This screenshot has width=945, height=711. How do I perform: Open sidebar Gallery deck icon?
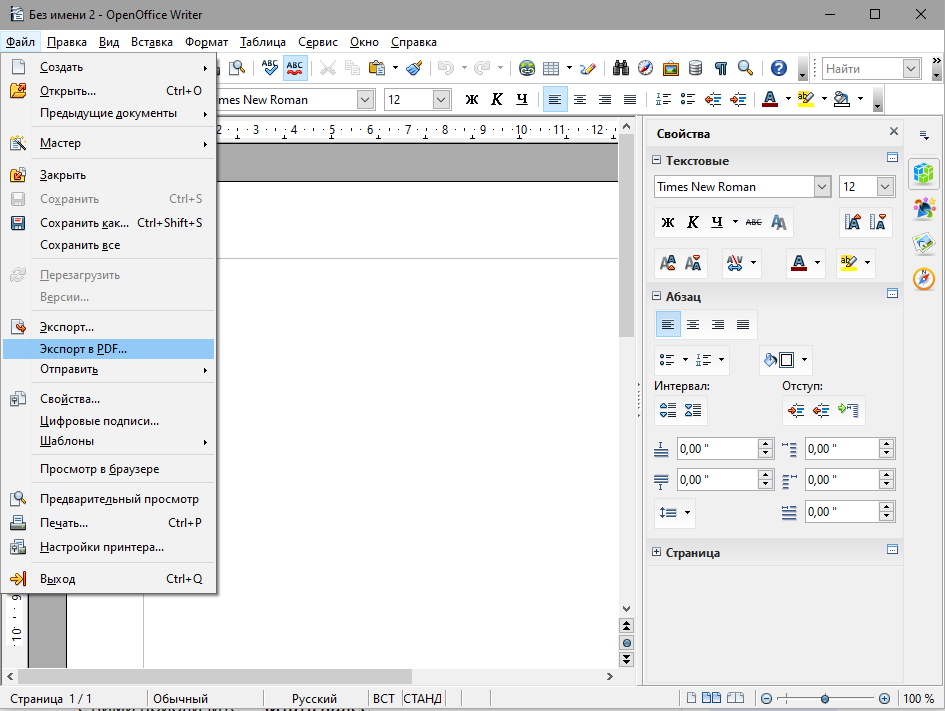923,243
